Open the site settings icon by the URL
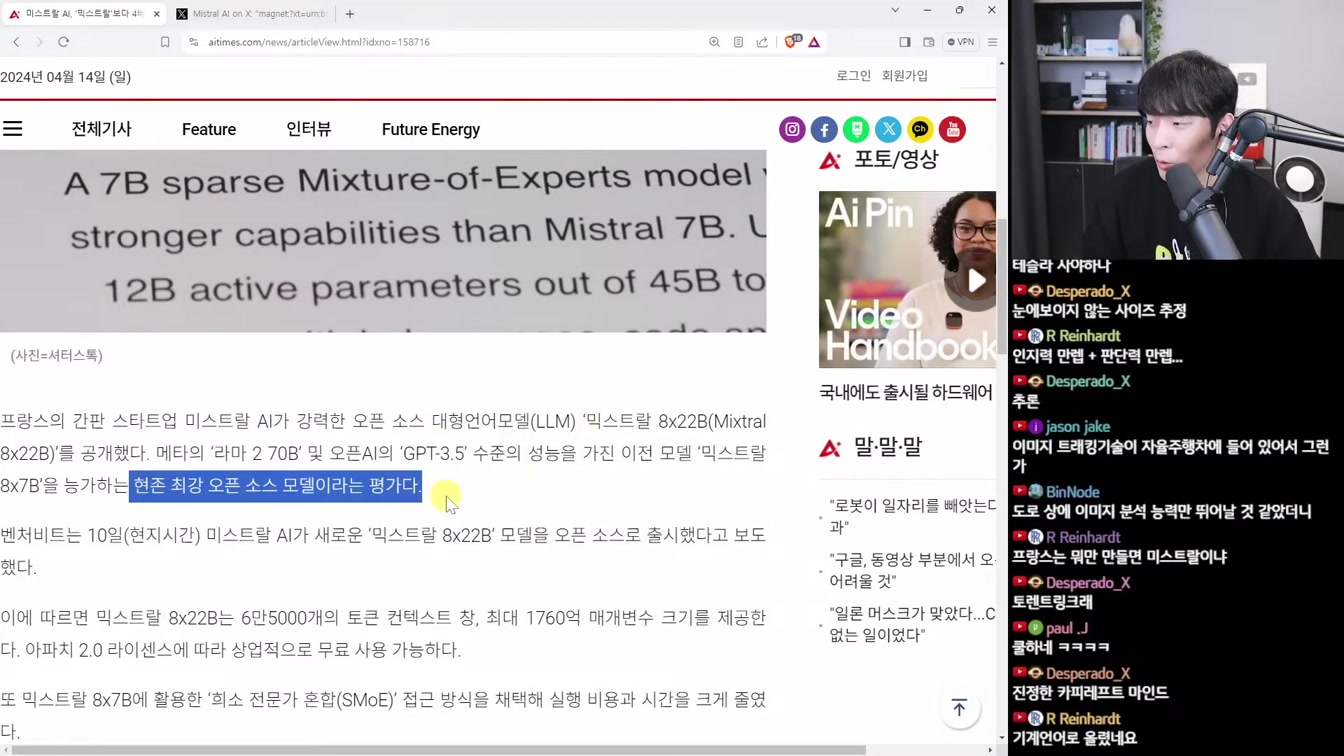 coord(194,42)
